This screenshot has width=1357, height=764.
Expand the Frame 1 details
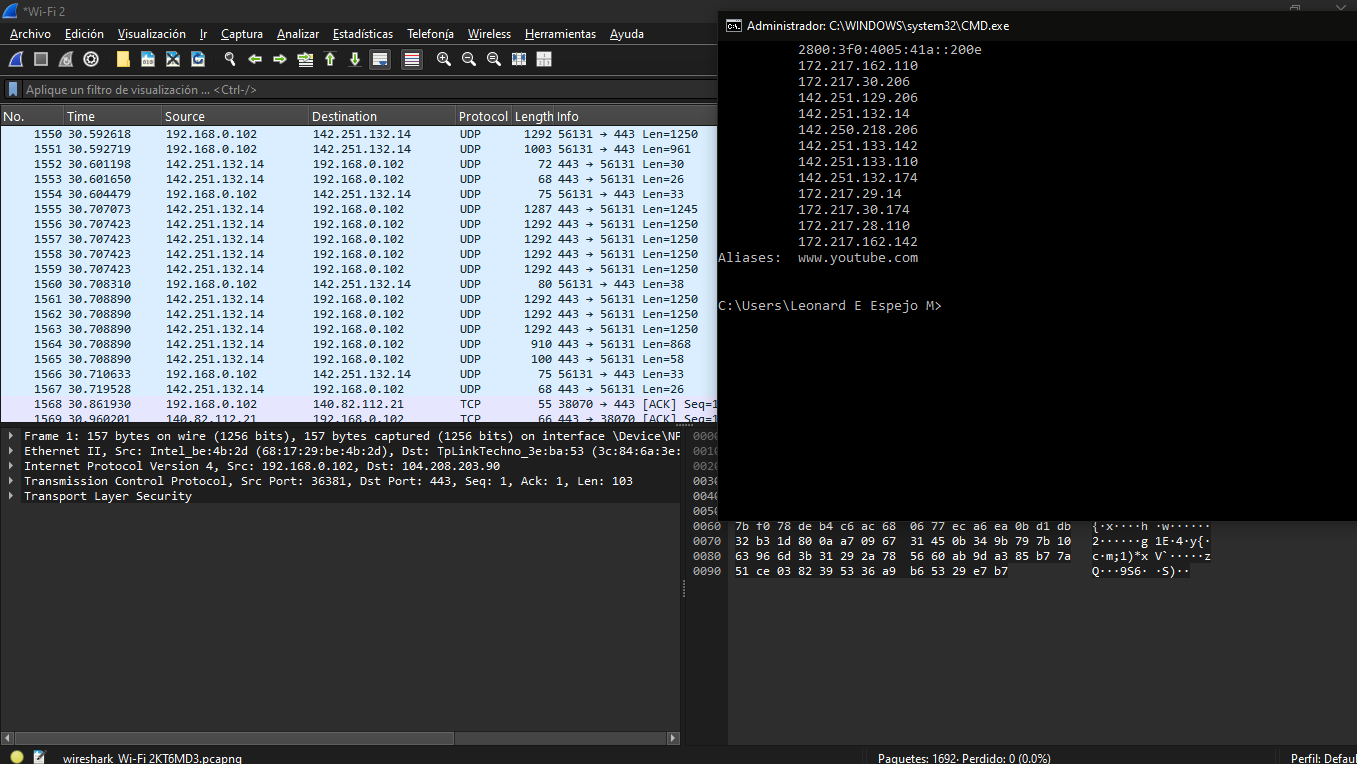[x=11, y=436]
